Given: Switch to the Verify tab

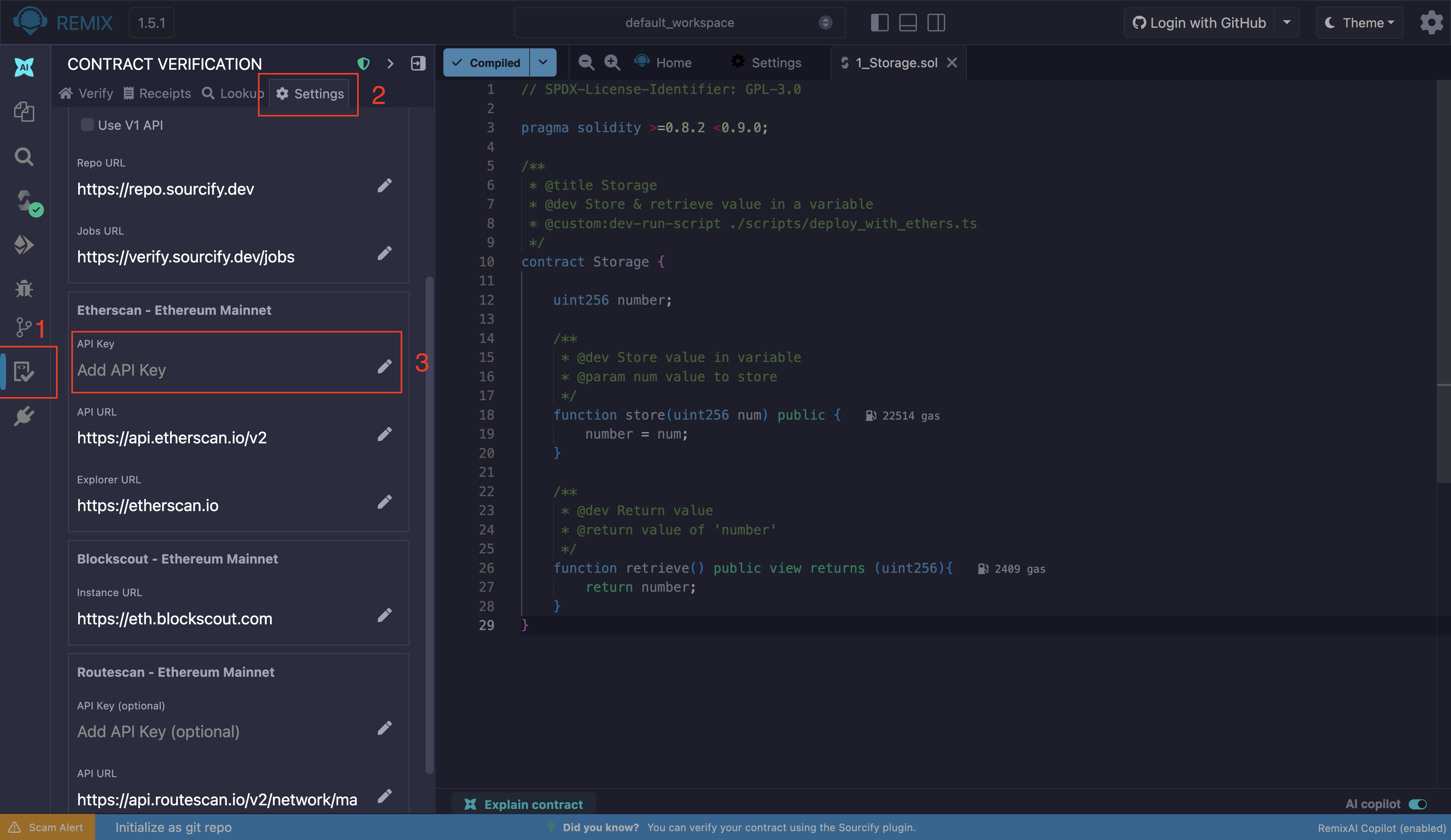Looking at the screenshot, I should pyautogui.click(x=86, y=93).
